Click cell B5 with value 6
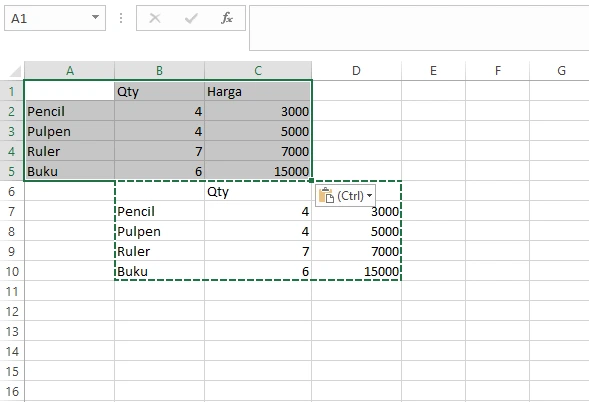589x402 pixels. (160, 171)
